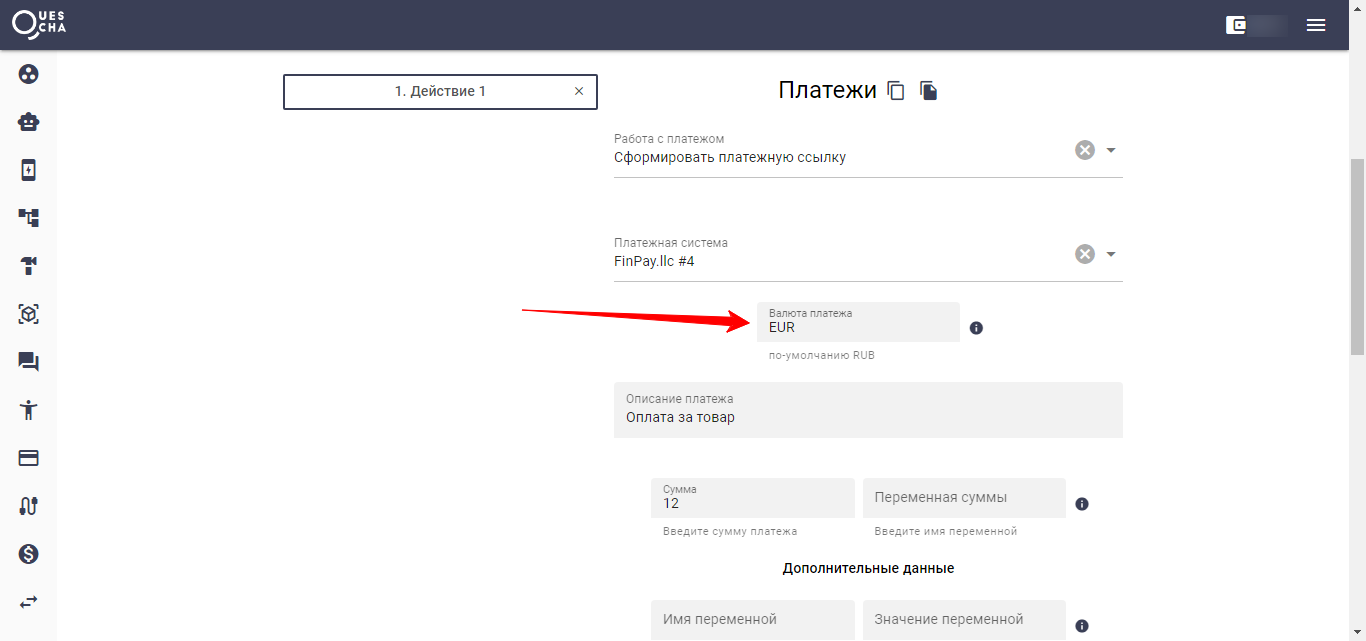
Task: Click the paste icon beside the Платежи title
Action: (928, 90)
